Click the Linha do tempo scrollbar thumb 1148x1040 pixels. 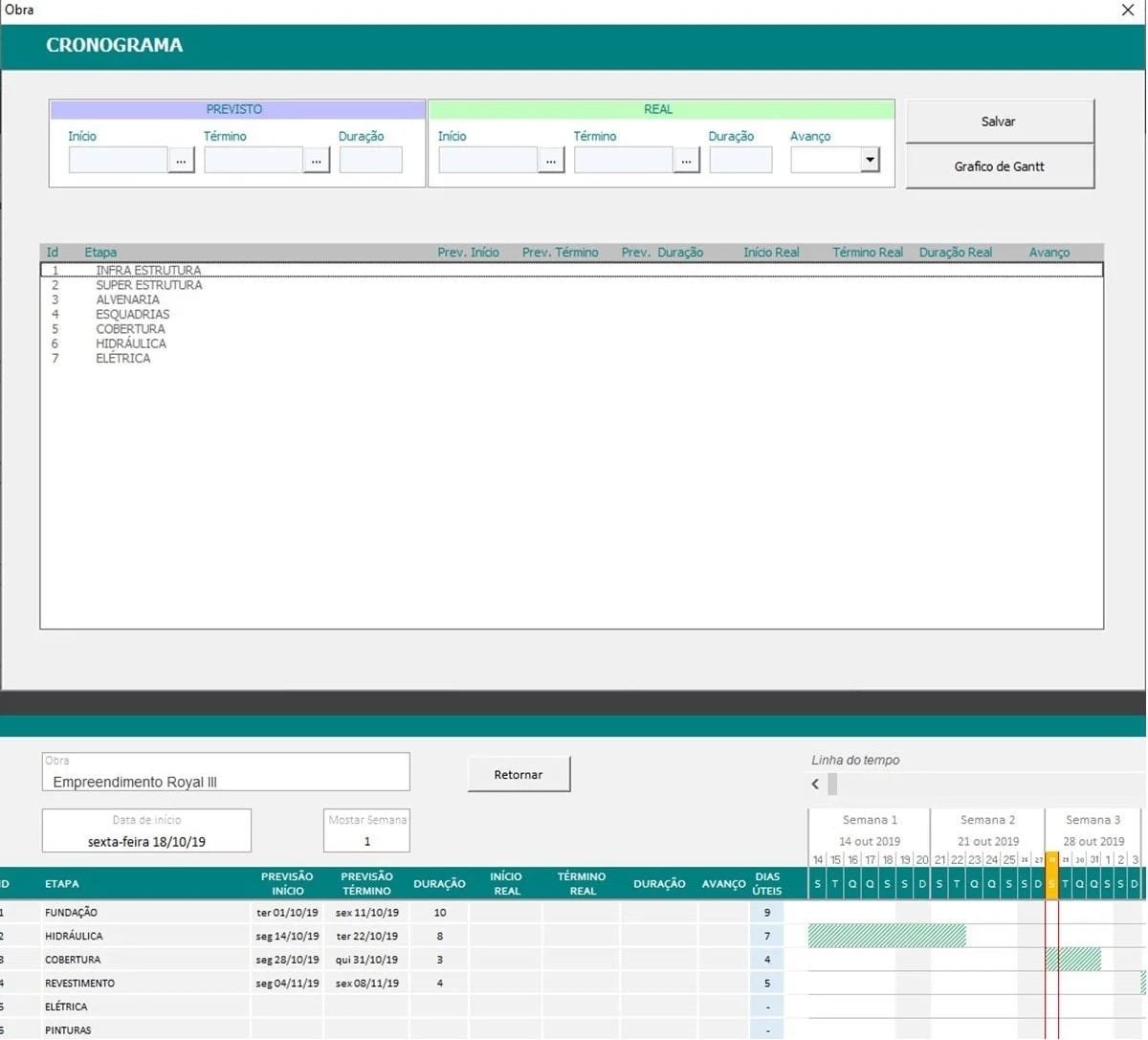[x=832, y=784]
